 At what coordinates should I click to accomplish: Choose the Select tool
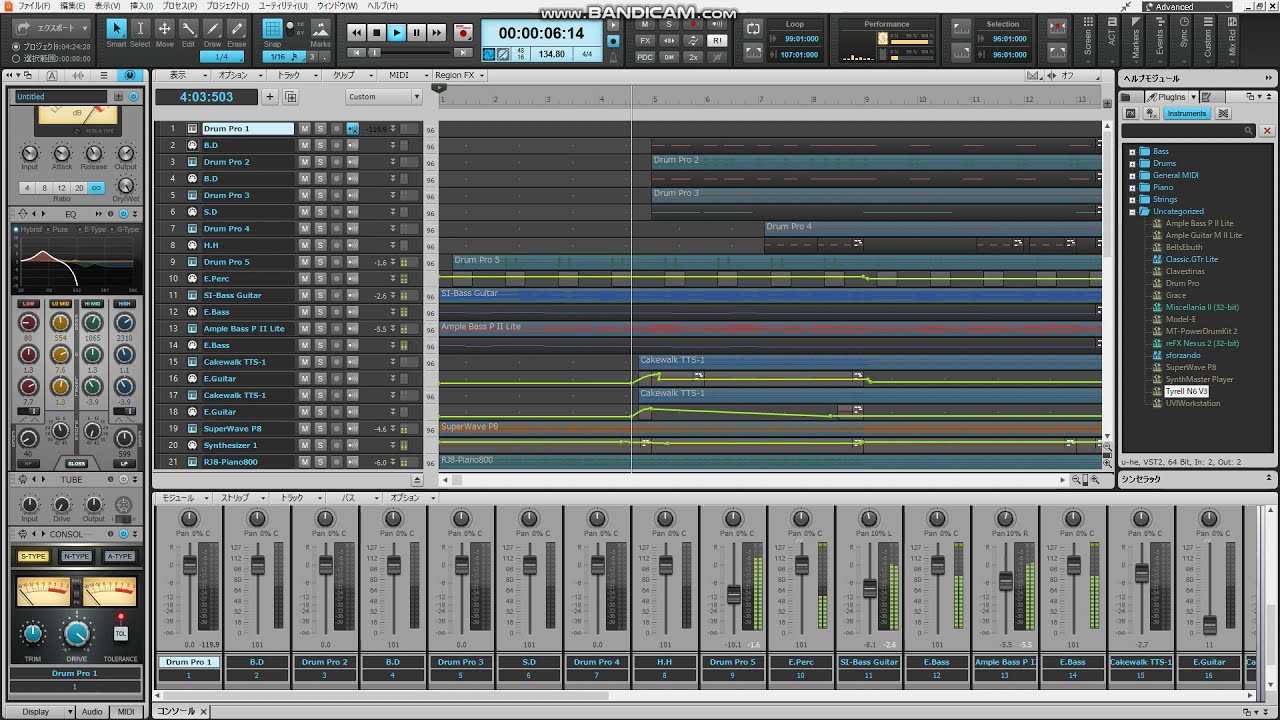(x=140, y=31)
